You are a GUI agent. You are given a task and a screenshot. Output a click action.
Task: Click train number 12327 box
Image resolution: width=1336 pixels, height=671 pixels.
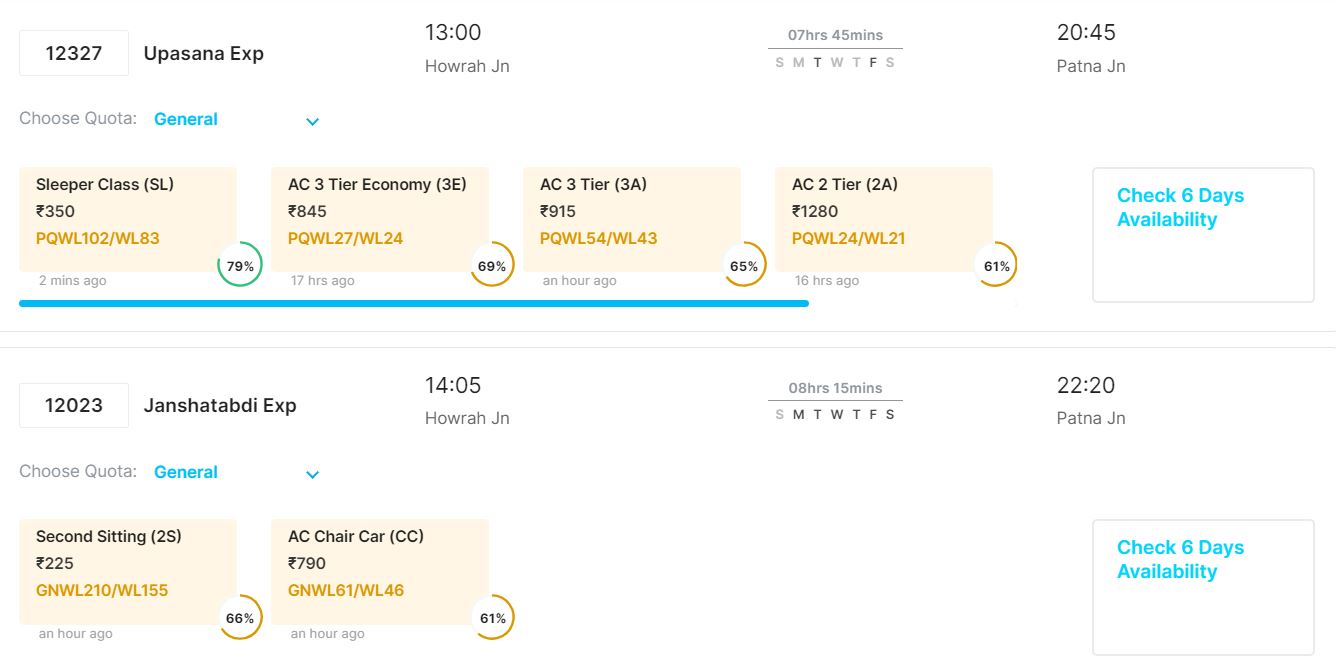coord(74,53)
